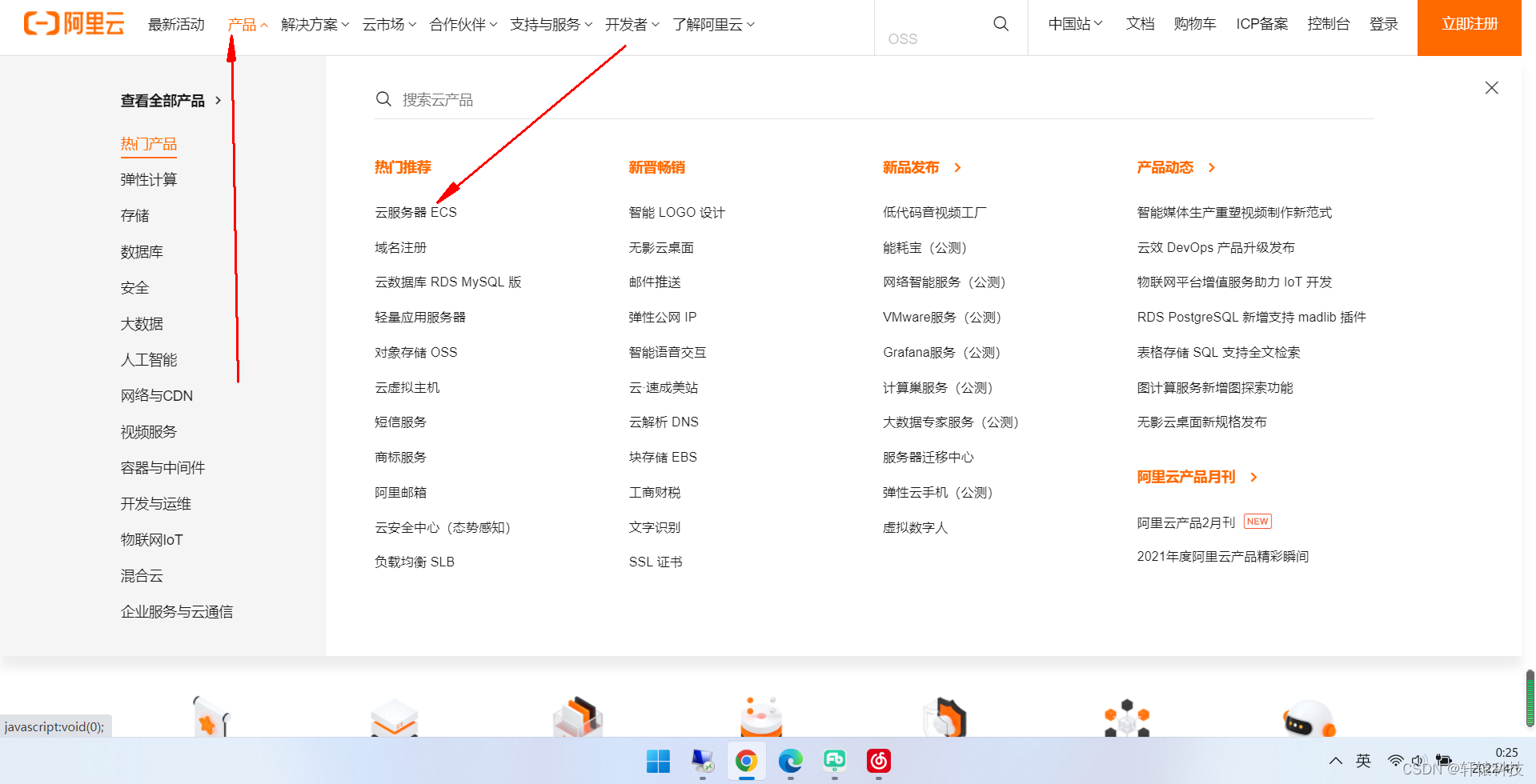Switch input language indicator 英
Viewport: 1536px width, 784px height.
[x=1363, y=761]
